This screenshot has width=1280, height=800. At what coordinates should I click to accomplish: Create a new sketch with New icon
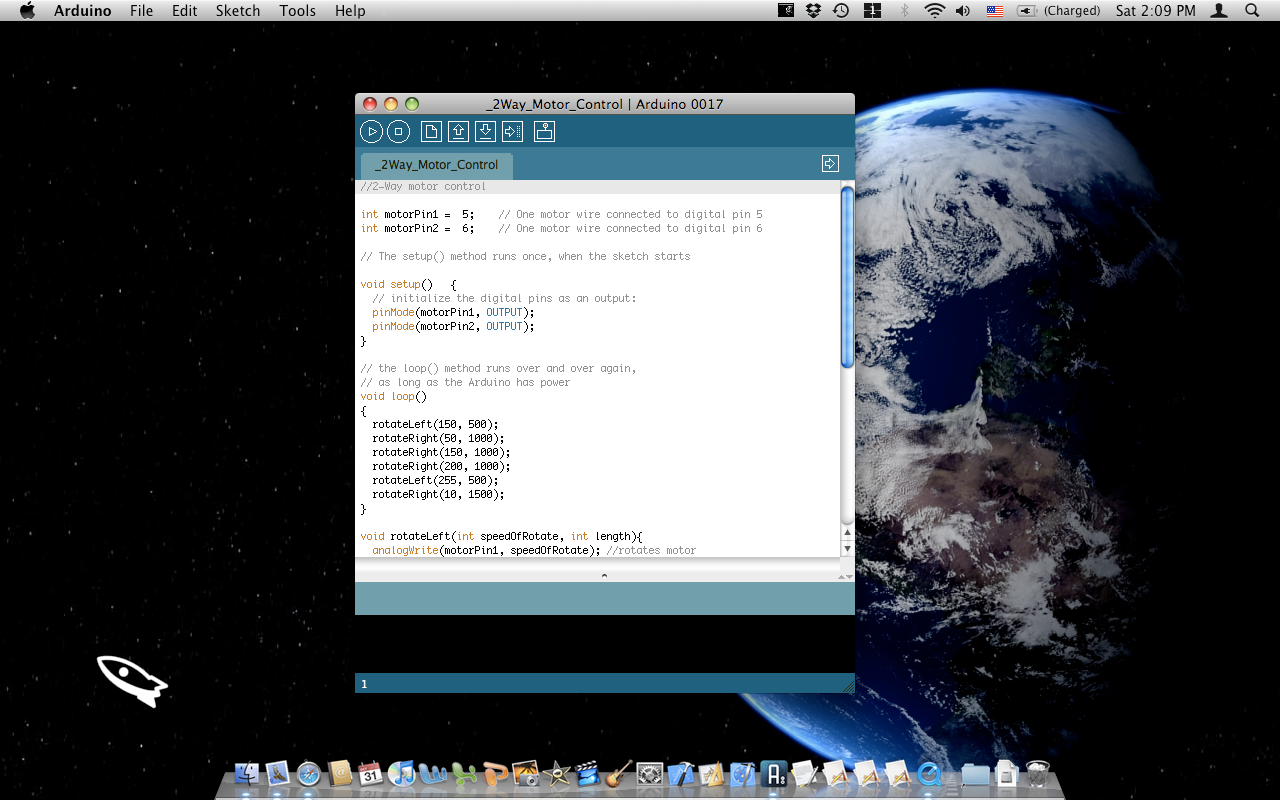pyautogui.click(x=431, y=131)
